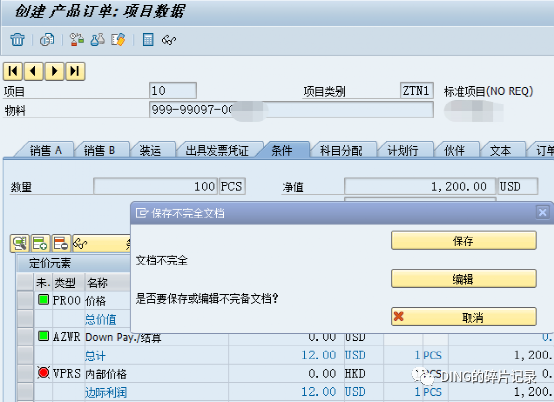Select the VPRS row selector box
Viewport: 554px width, 402px height.
point(25,373)
